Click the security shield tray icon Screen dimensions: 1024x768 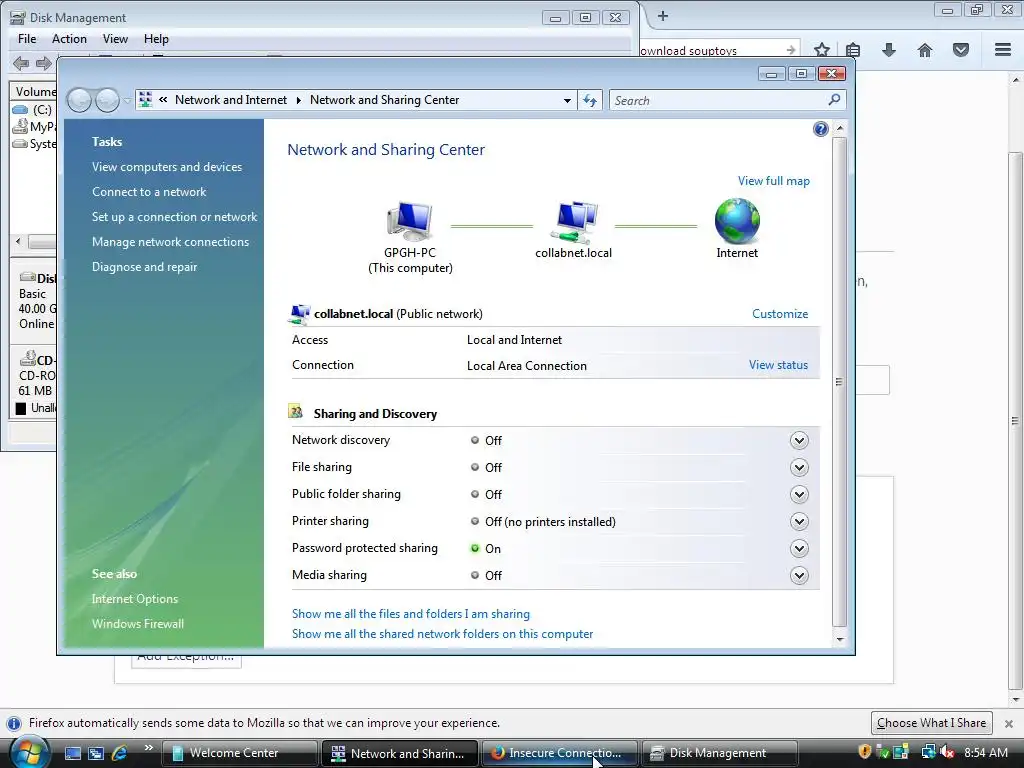click(x=865, y=752)
